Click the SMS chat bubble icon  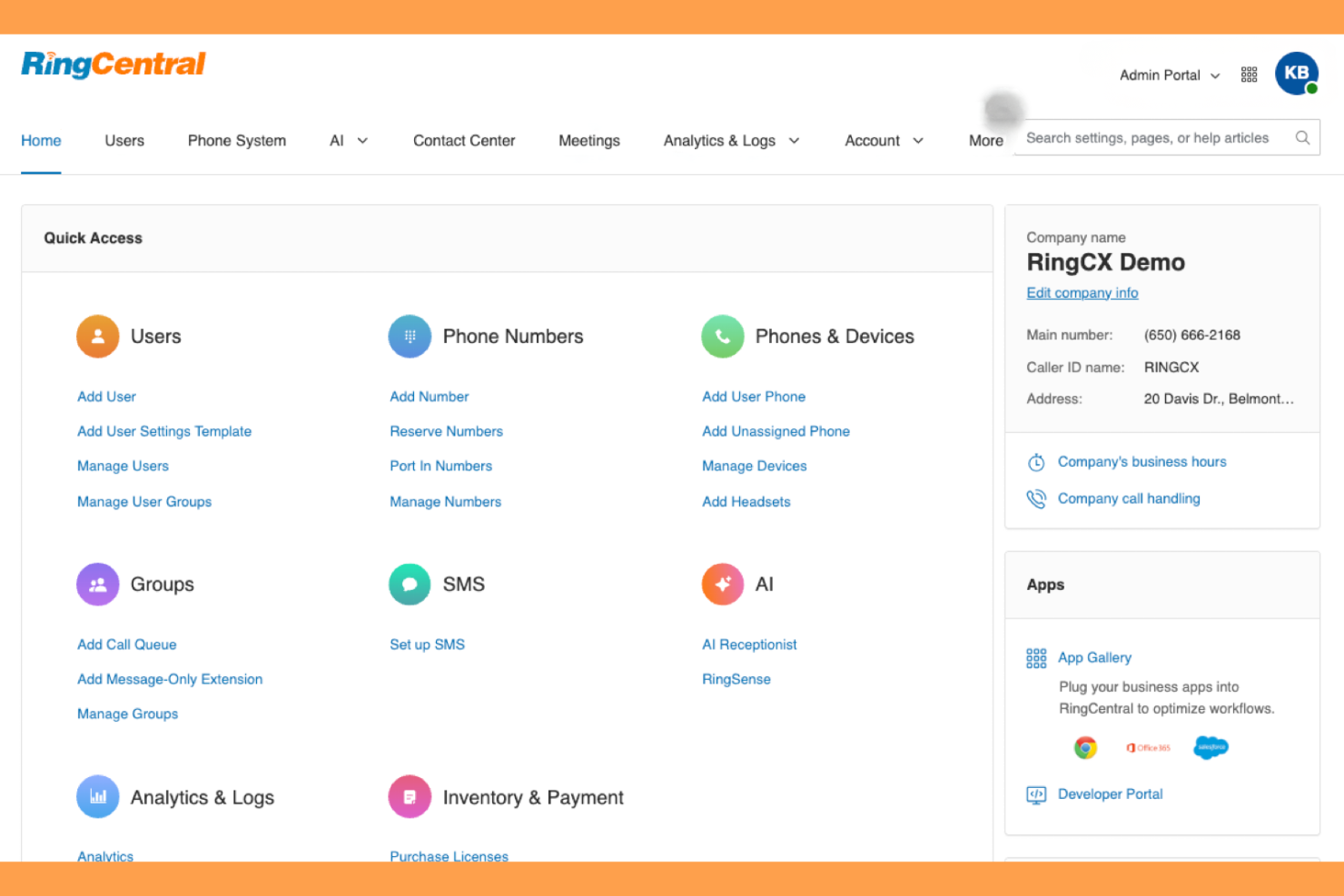(x=410, y=584)
